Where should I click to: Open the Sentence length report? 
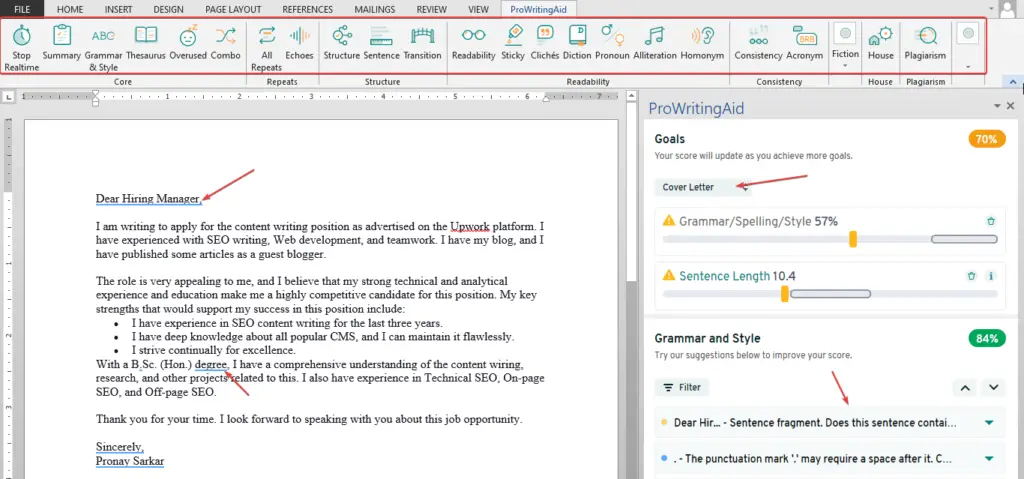pos(381,44)
